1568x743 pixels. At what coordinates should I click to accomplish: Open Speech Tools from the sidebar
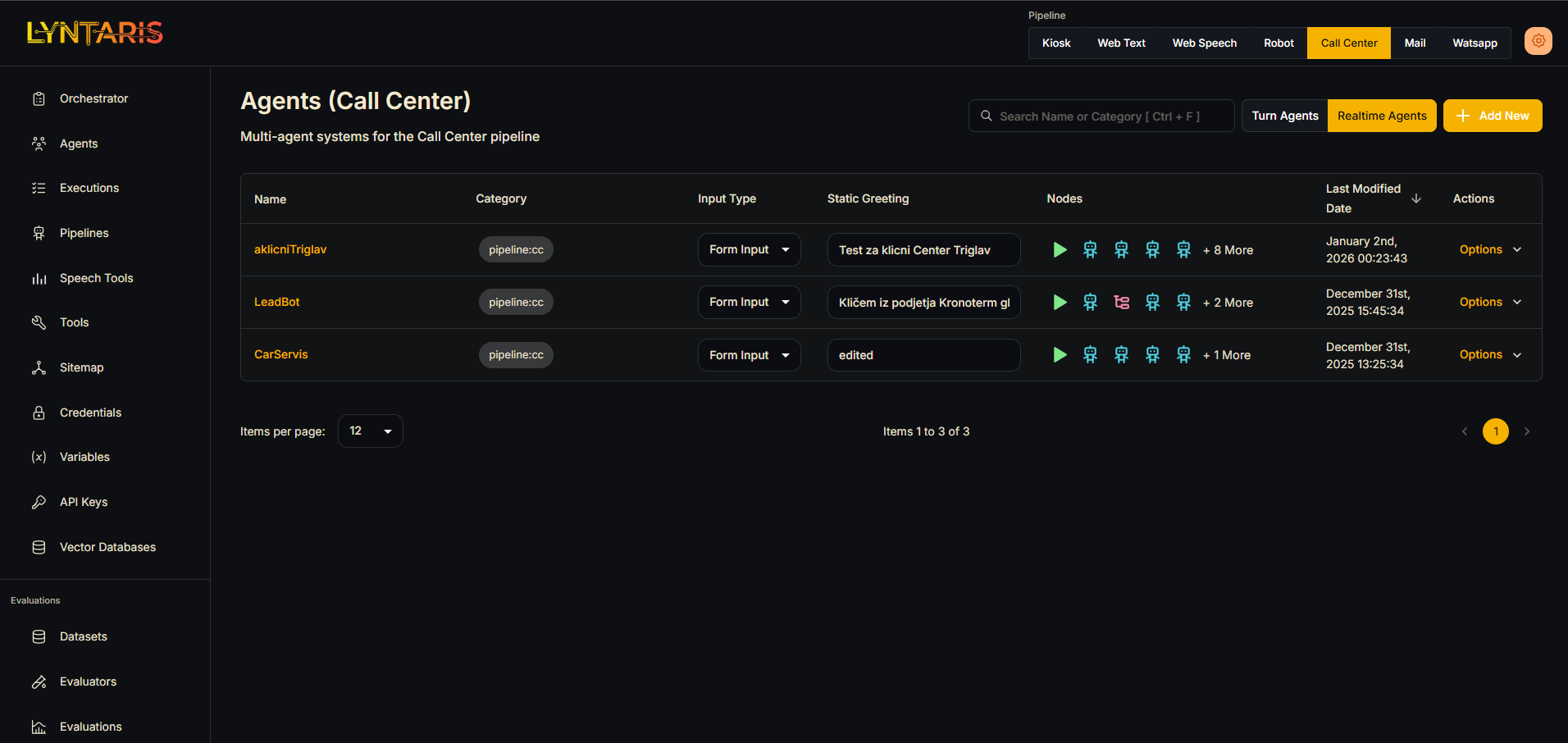[x=96, y=278]
